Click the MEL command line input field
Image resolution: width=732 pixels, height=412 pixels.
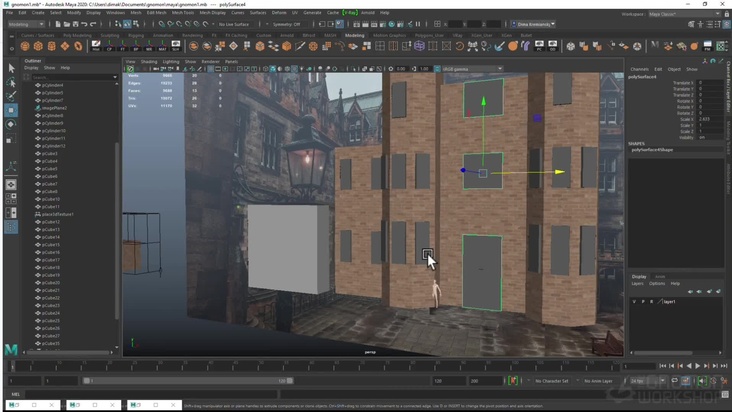152,394
